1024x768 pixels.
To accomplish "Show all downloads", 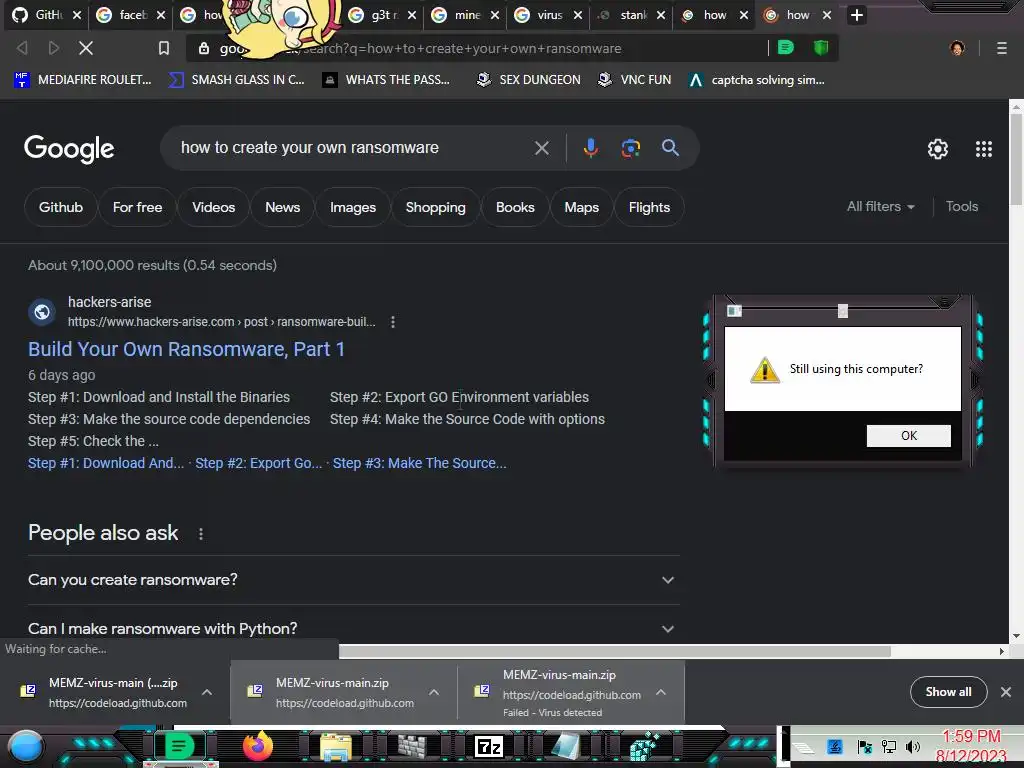I will pyautogui.click(x=948, y=692).
